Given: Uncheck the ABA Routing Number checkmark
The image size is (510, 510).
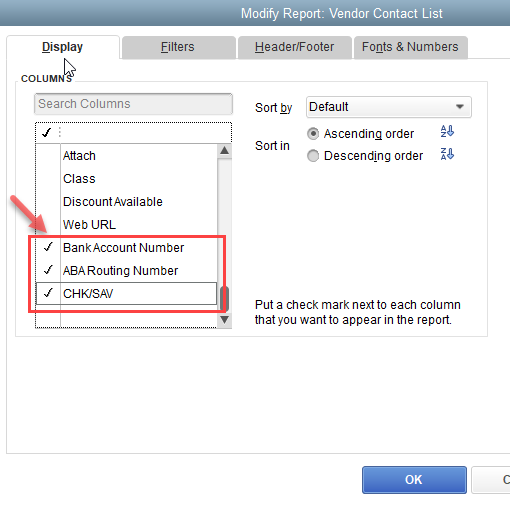Looking at the screenshot, I should point(48,270).
